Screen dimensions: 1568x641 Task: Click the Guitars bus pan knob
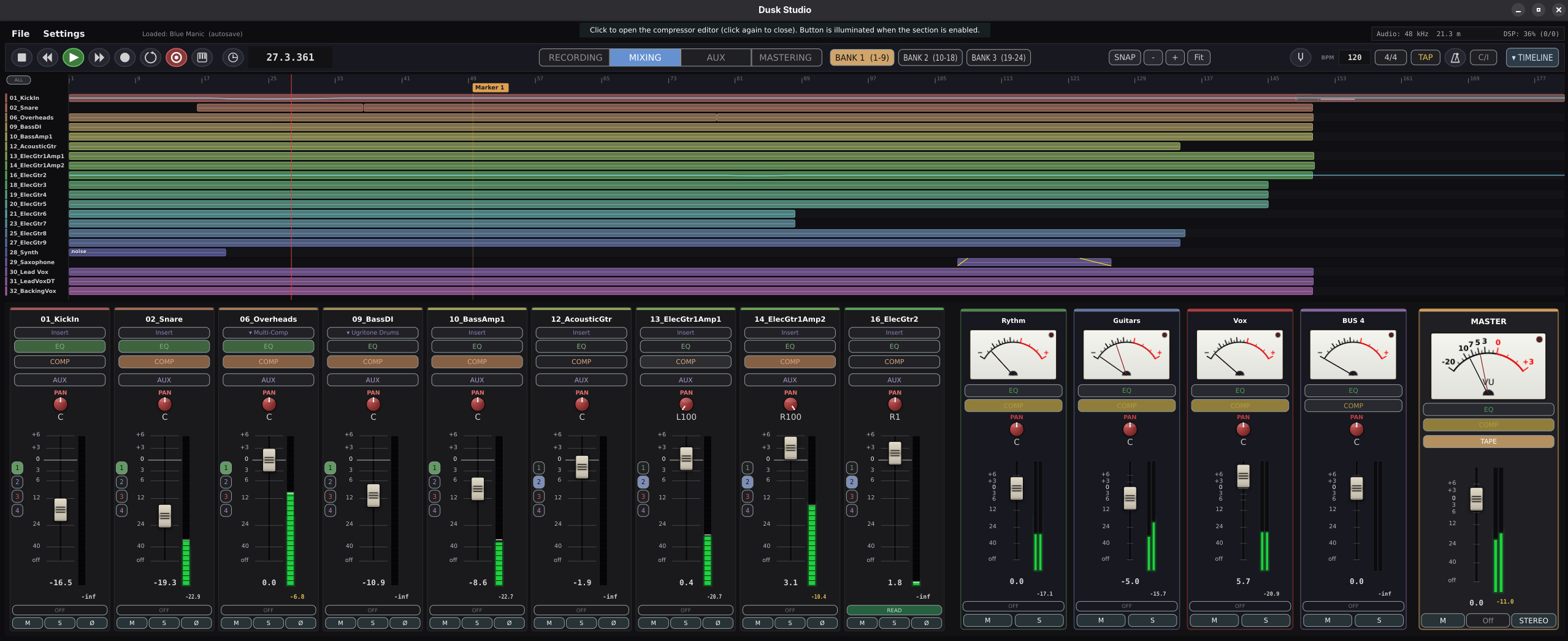[1130, 429]
